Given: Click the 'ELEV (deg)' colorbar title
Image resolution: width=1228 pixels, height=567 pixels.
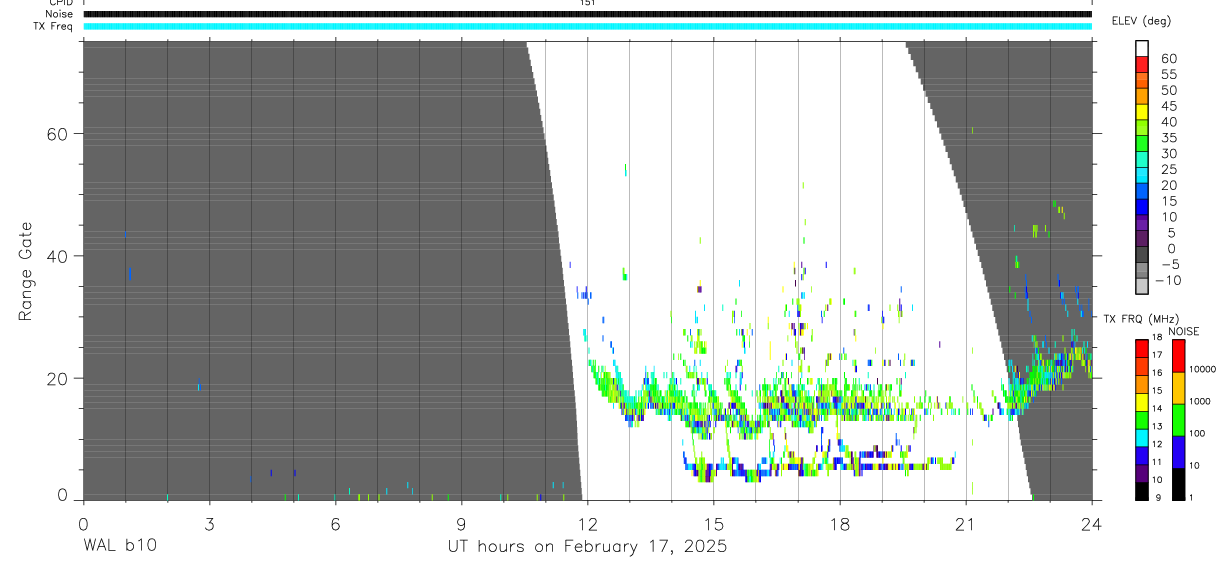Looking at the screenshot, I should 1142,21.
